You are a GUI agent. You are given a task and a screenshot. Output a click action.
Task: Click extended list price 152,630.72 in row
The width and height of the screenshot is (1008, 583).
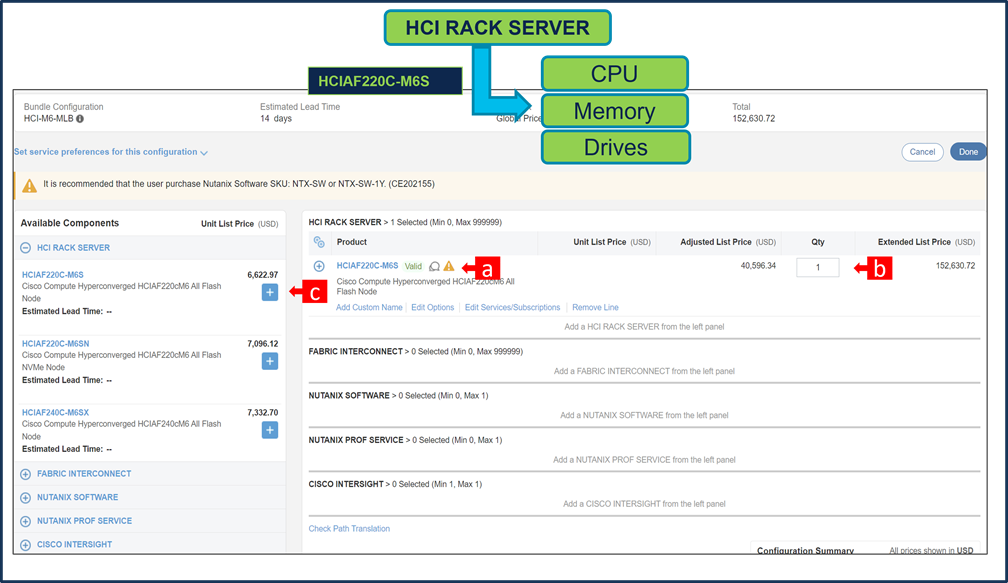955,265
